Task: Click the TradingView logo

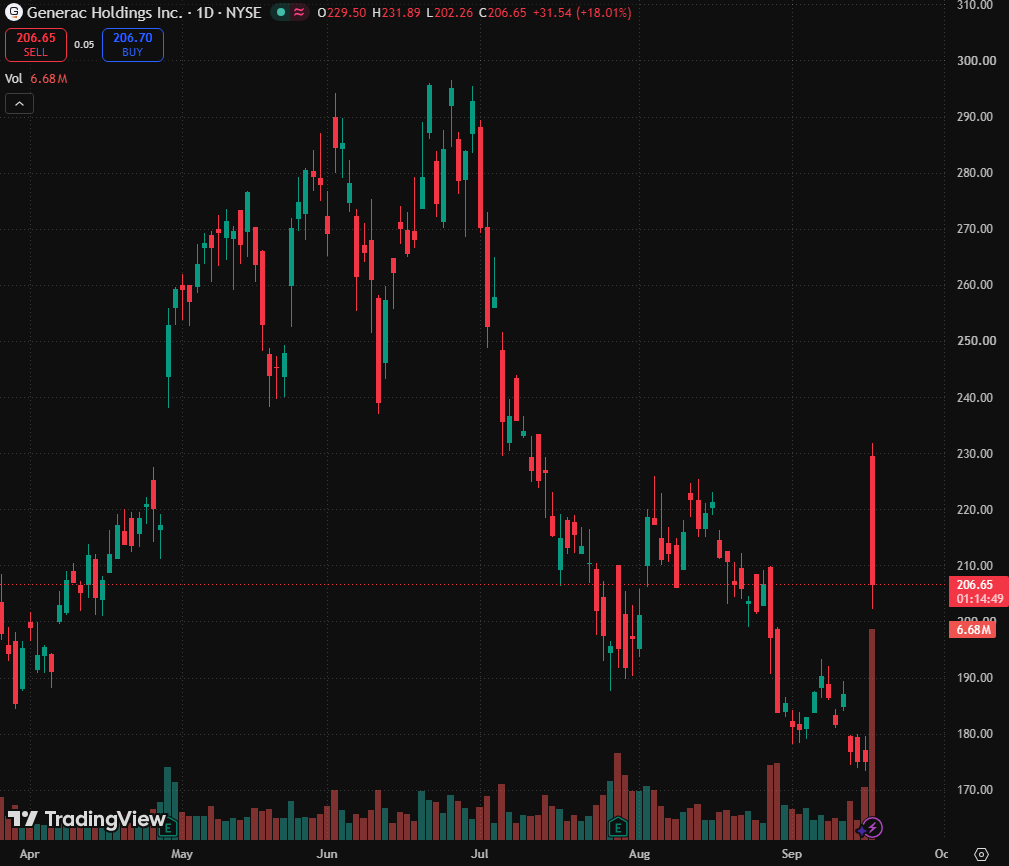Action: (86, 819)
